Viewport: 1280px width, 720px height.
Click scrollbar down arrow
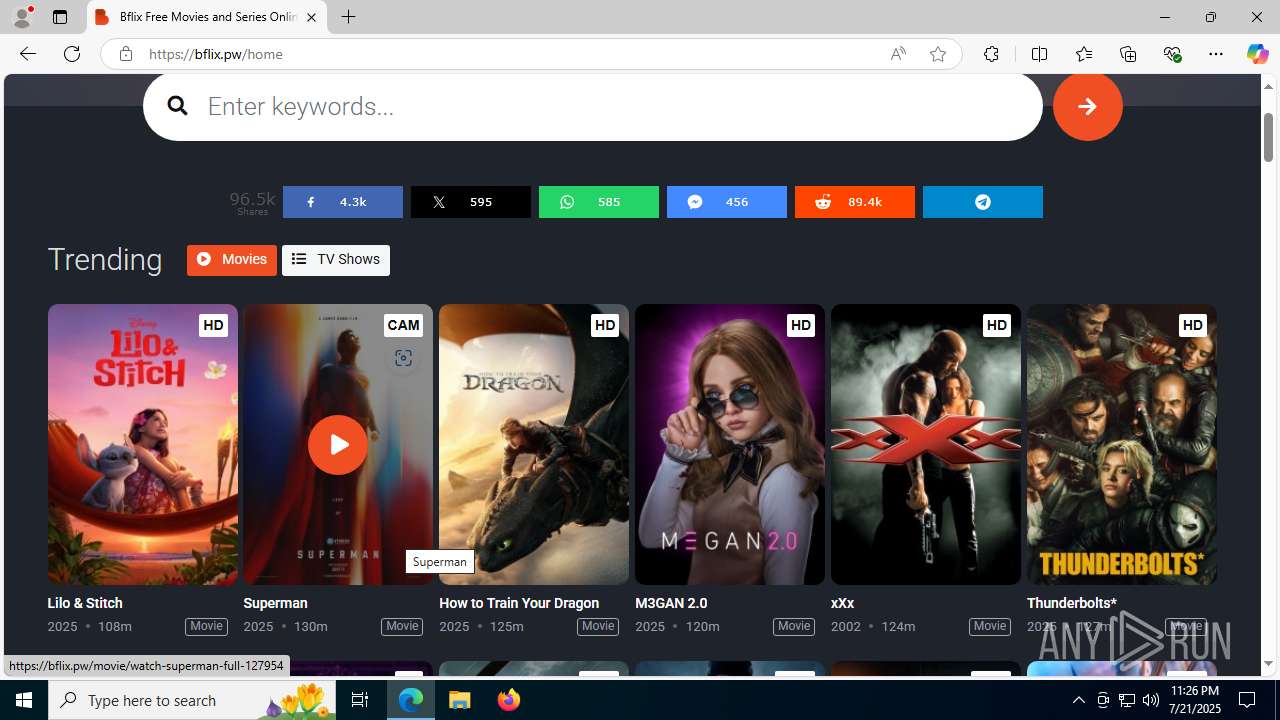click(1268, 664)
